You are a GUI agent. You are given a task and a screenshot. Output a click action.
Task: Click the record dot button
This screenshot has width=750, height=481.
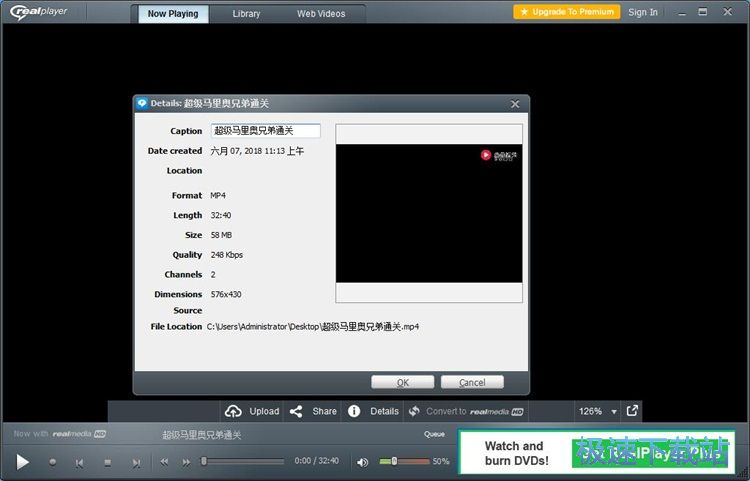pos(52,462)
